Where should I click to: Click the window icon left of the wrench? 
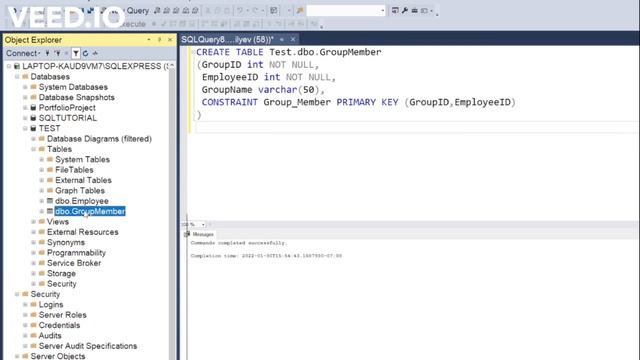(x=395, y=11)
